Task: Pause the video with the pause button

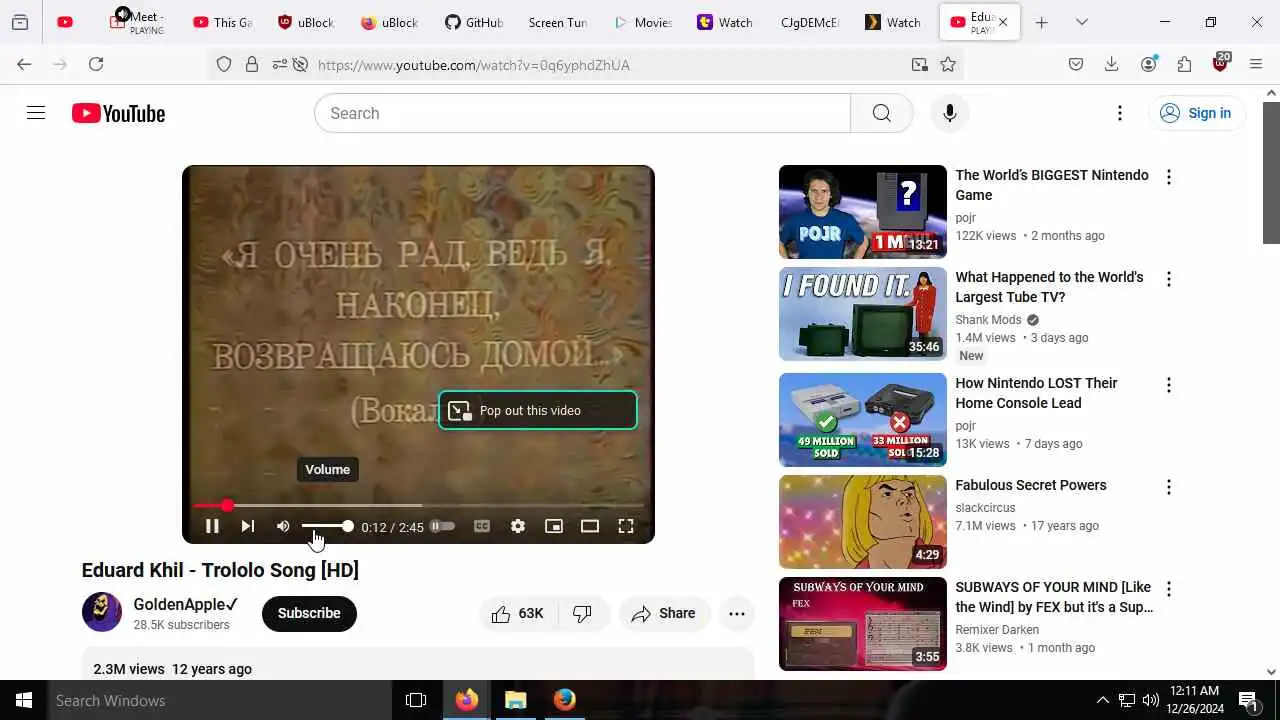Action: coord(212,526)
